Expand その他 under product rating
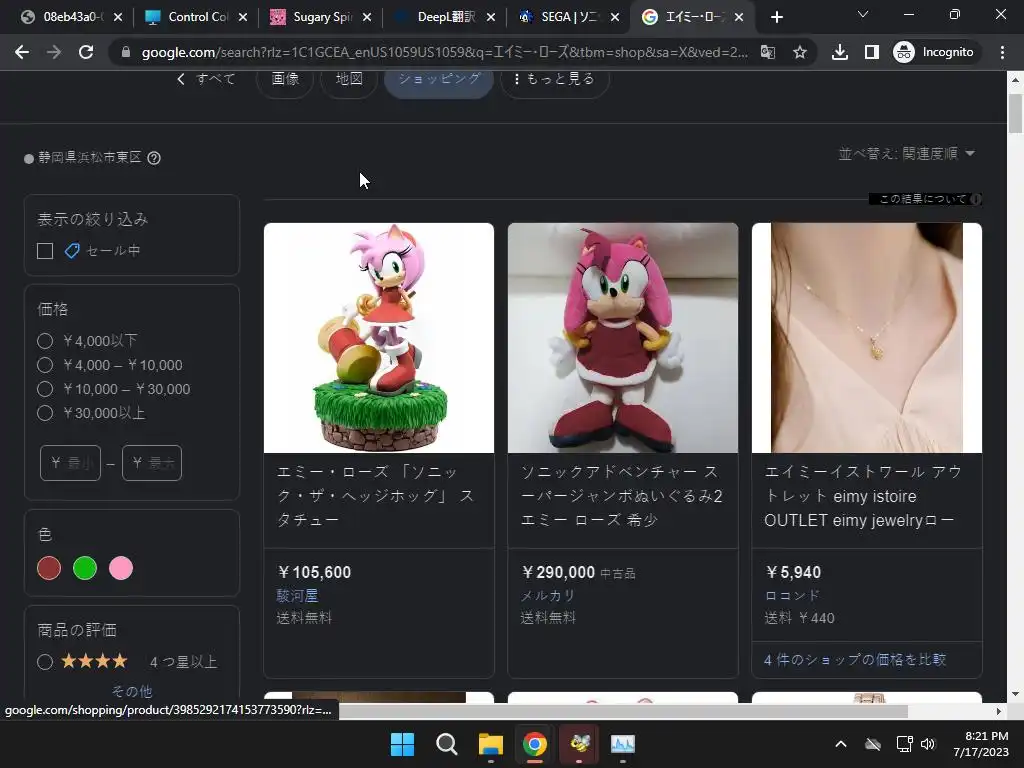 [132, 691]
